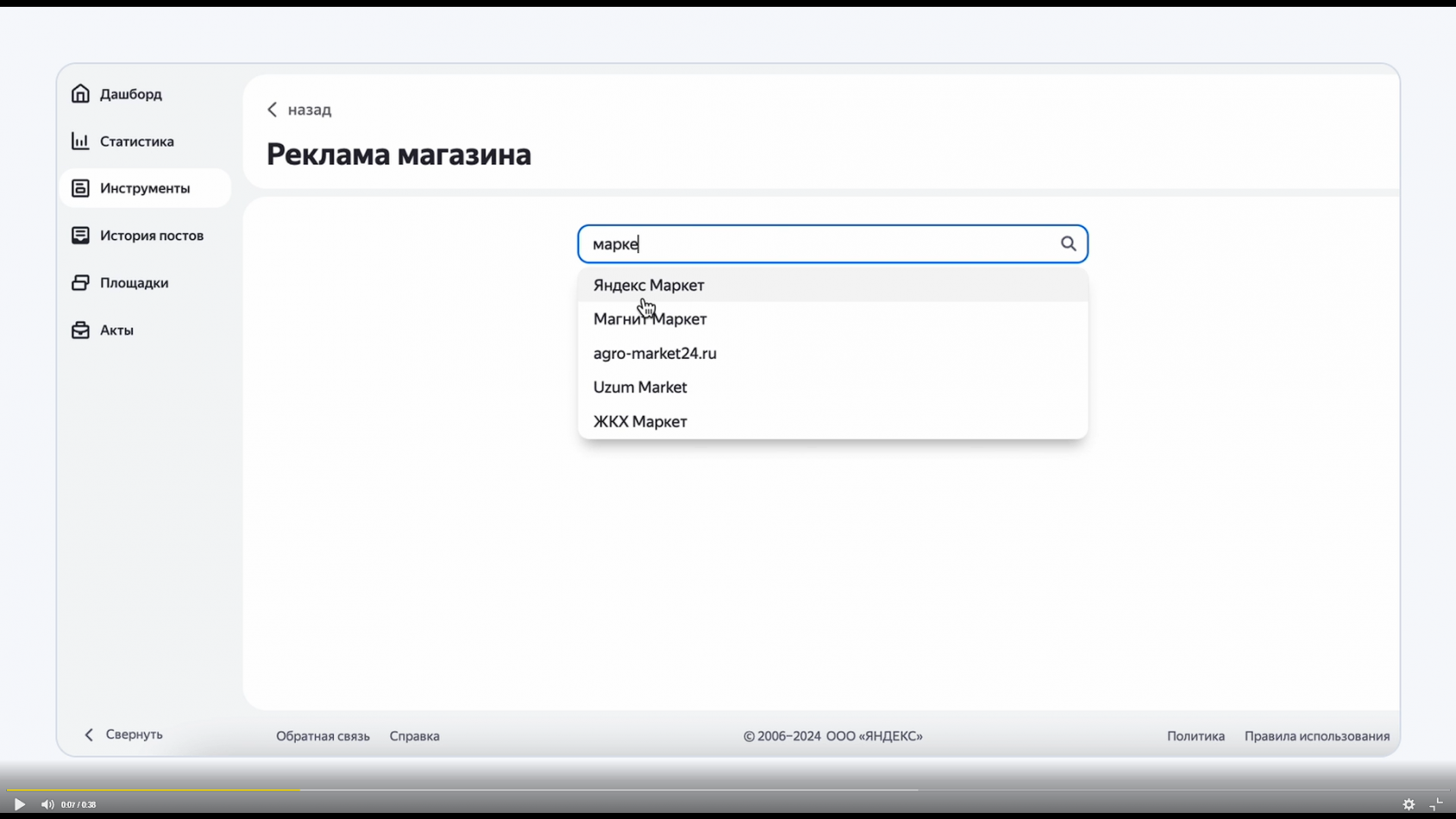1456x819 pixels.
Task: Open Обратная связь link
Action: click(323, 736)
